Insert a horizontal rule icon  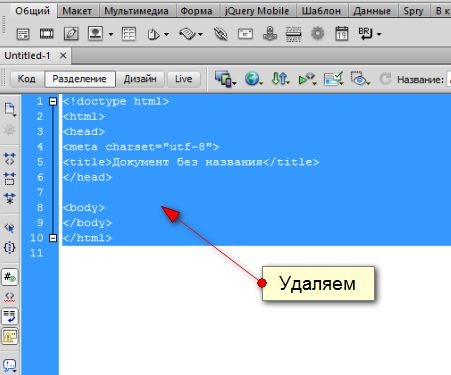pos(293,34)
